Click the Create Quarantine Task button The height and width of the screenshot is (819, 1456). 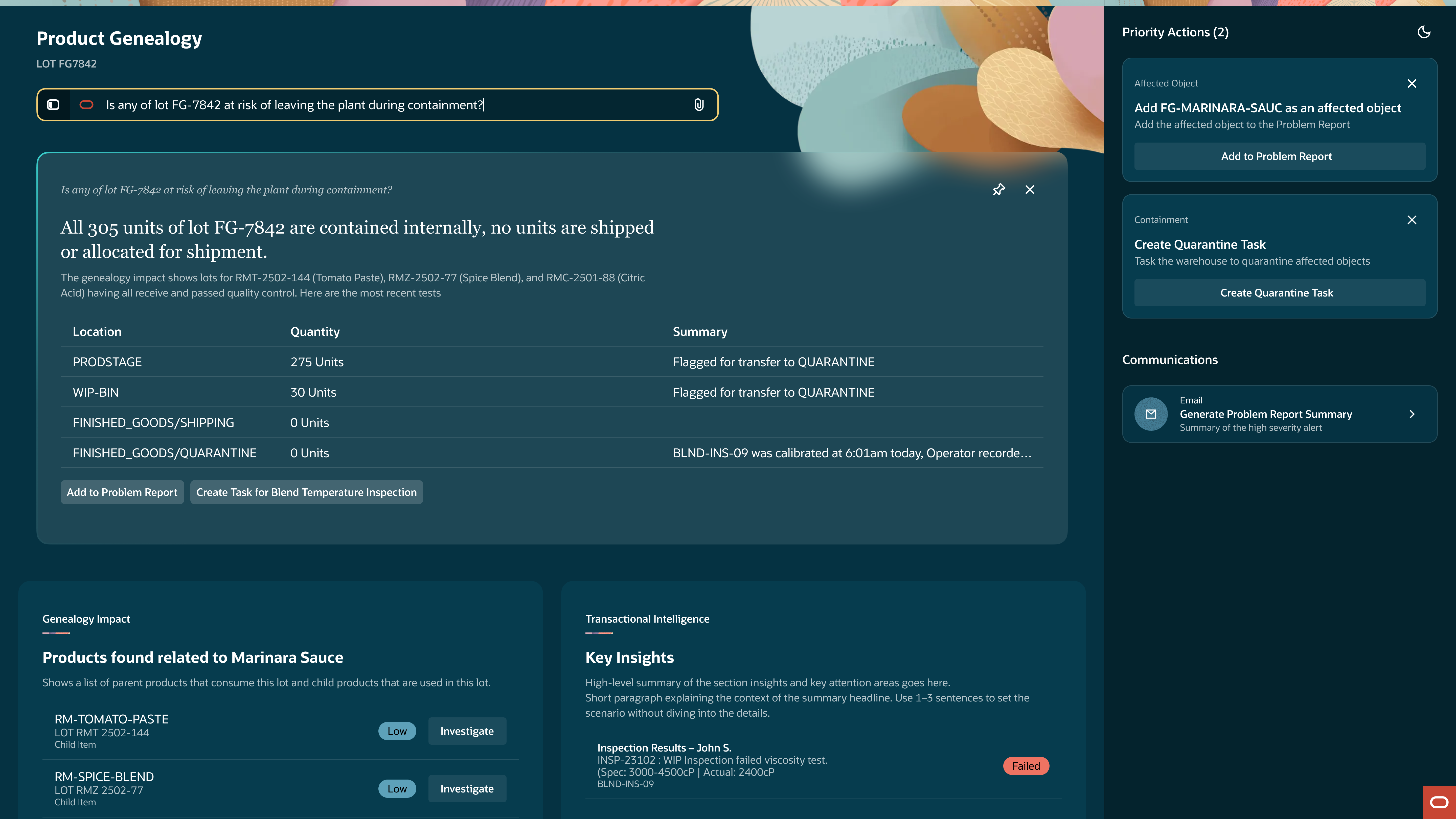click(1280, 293)
